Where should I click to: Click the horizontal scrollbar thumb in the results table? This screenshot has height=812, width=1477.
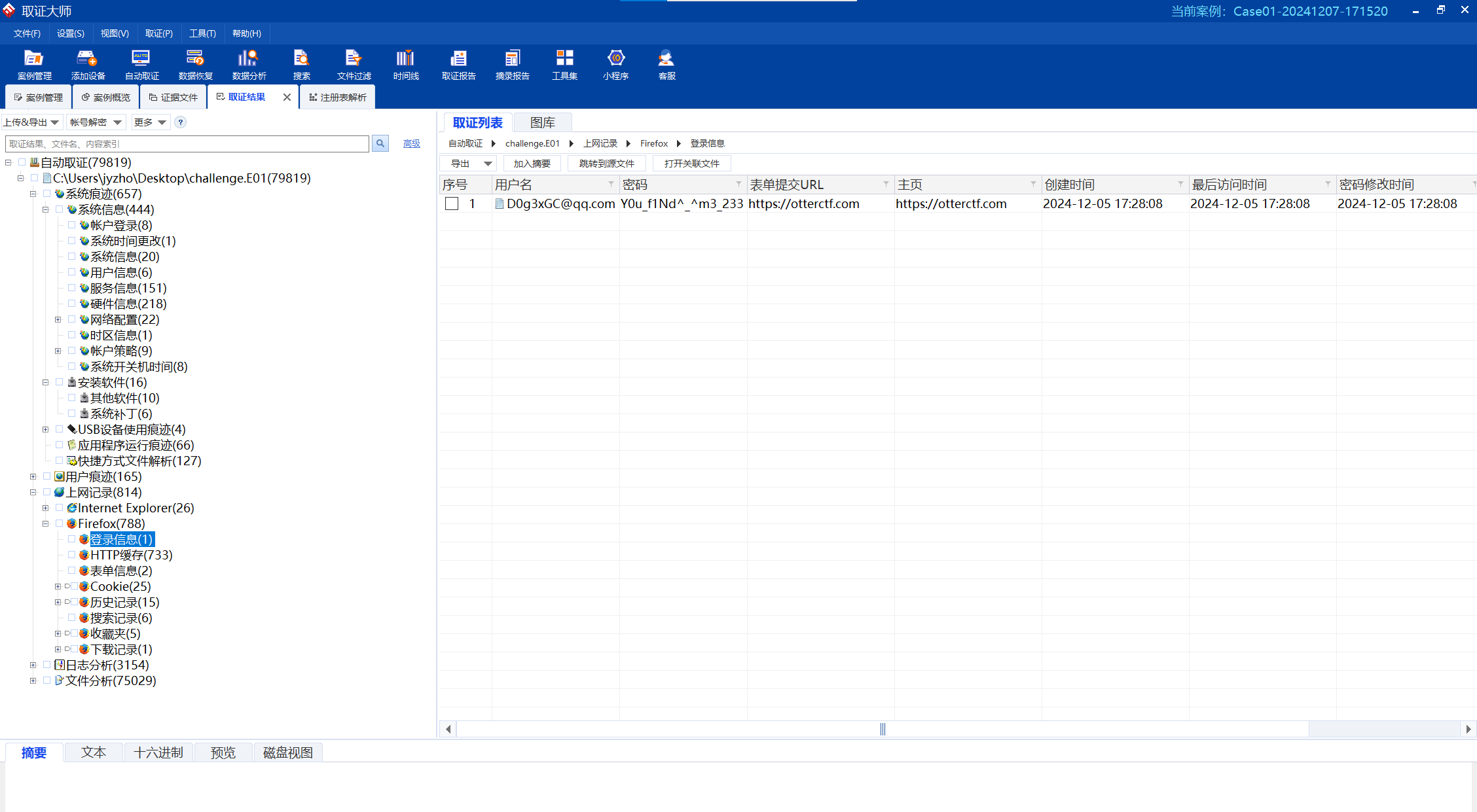(883, 729)
